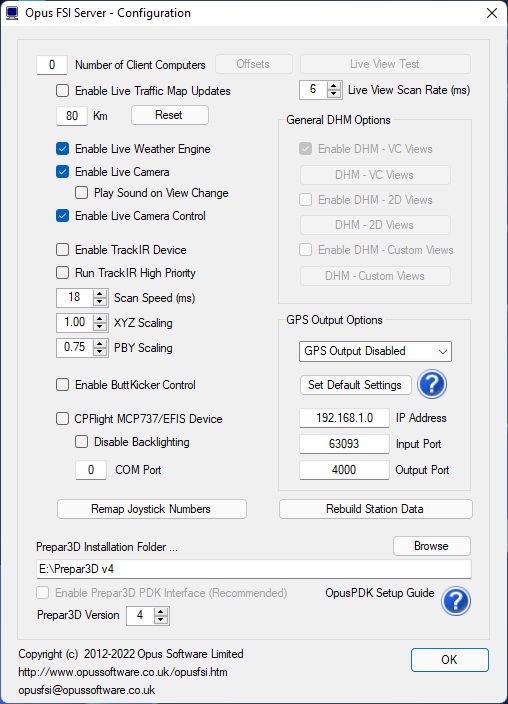Check Disable Backlighting option
The width and height of the screenshot is (508, 704).
click(81, 442)
